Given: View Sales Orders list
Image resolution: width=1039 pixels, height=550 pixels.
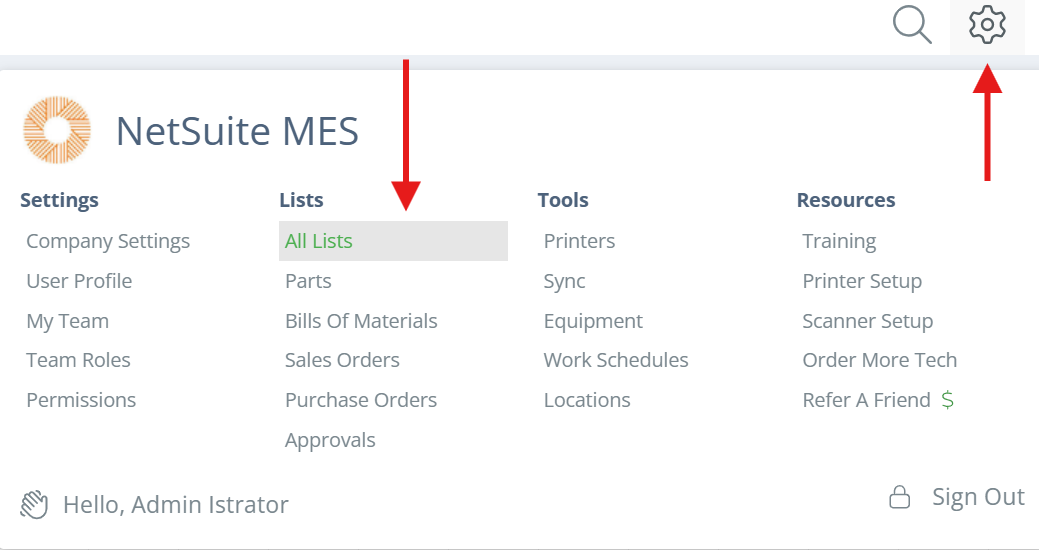Looking at the screenshot, I should point(343,360).
